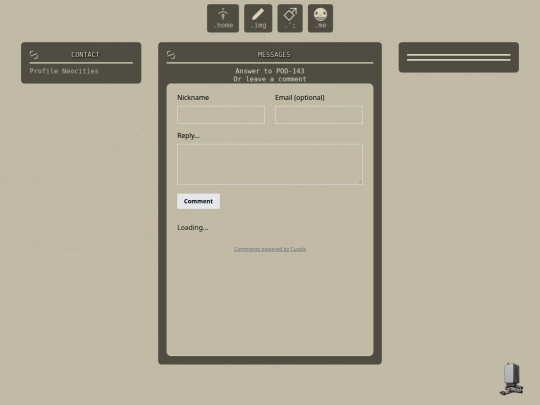540x405 pixels.
Task: Click the 'Or leave a comment' text
Action: click(270, 79)
